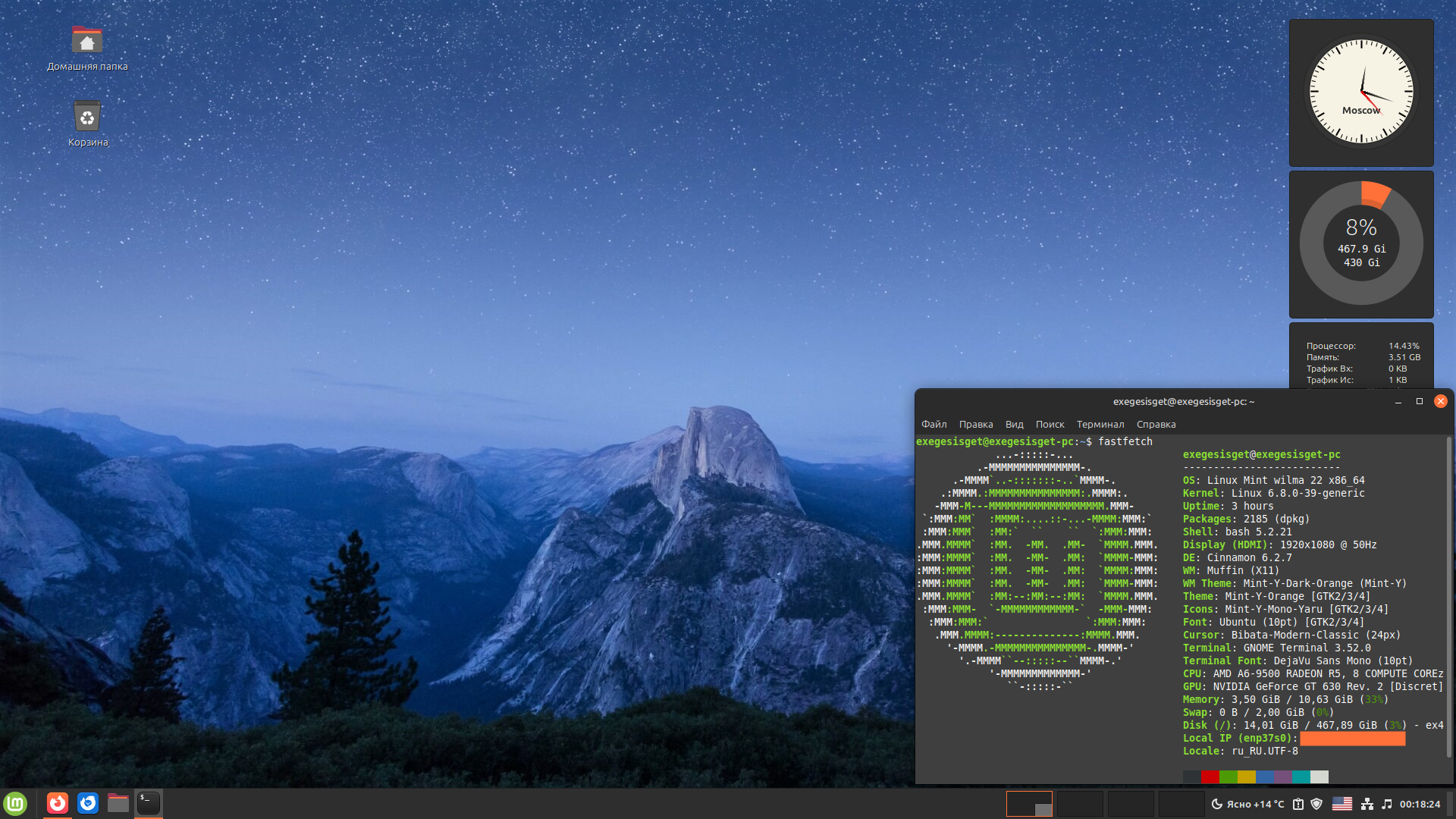The image size is (1456, 819).
Task: Switch keyboard layout via US flag
Action: [1342, 804]
